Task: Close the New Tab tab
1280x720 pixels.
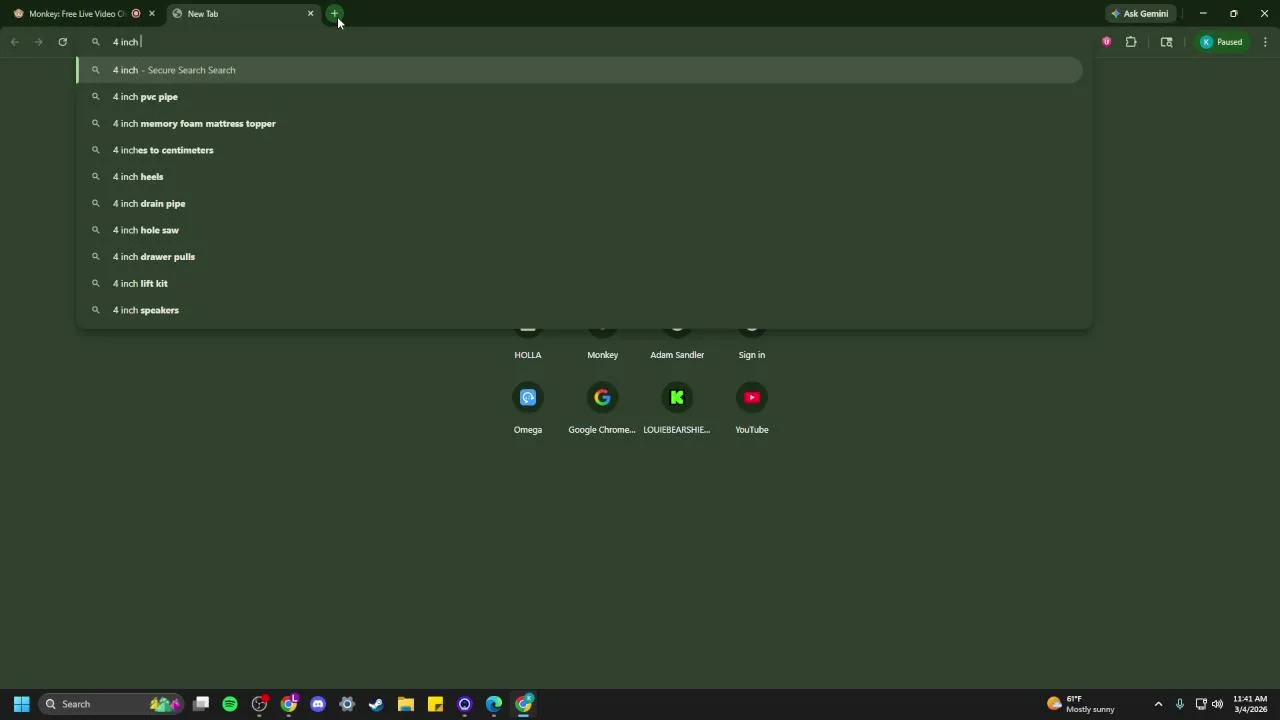Action: point(310,14)
